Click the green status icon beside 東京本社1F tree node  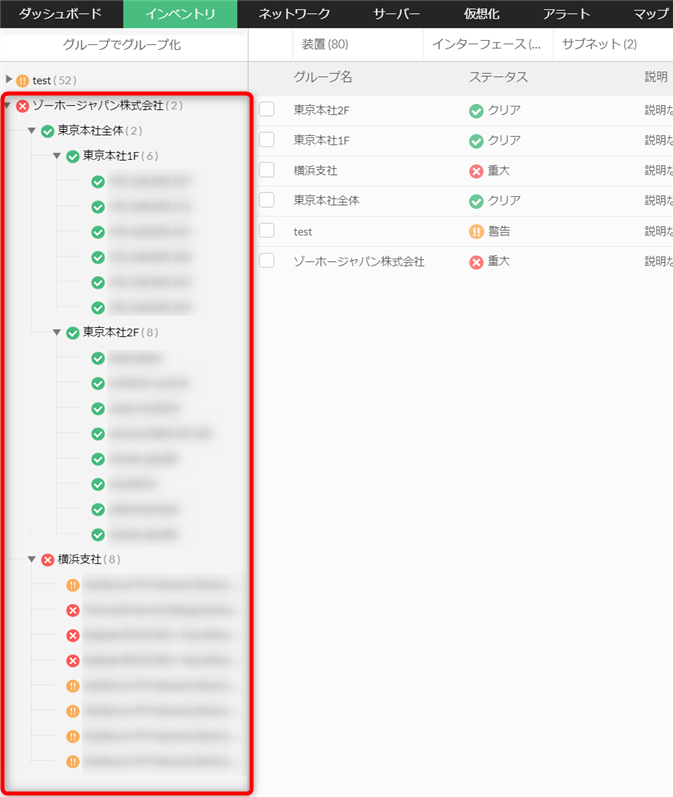coord(73,156)
